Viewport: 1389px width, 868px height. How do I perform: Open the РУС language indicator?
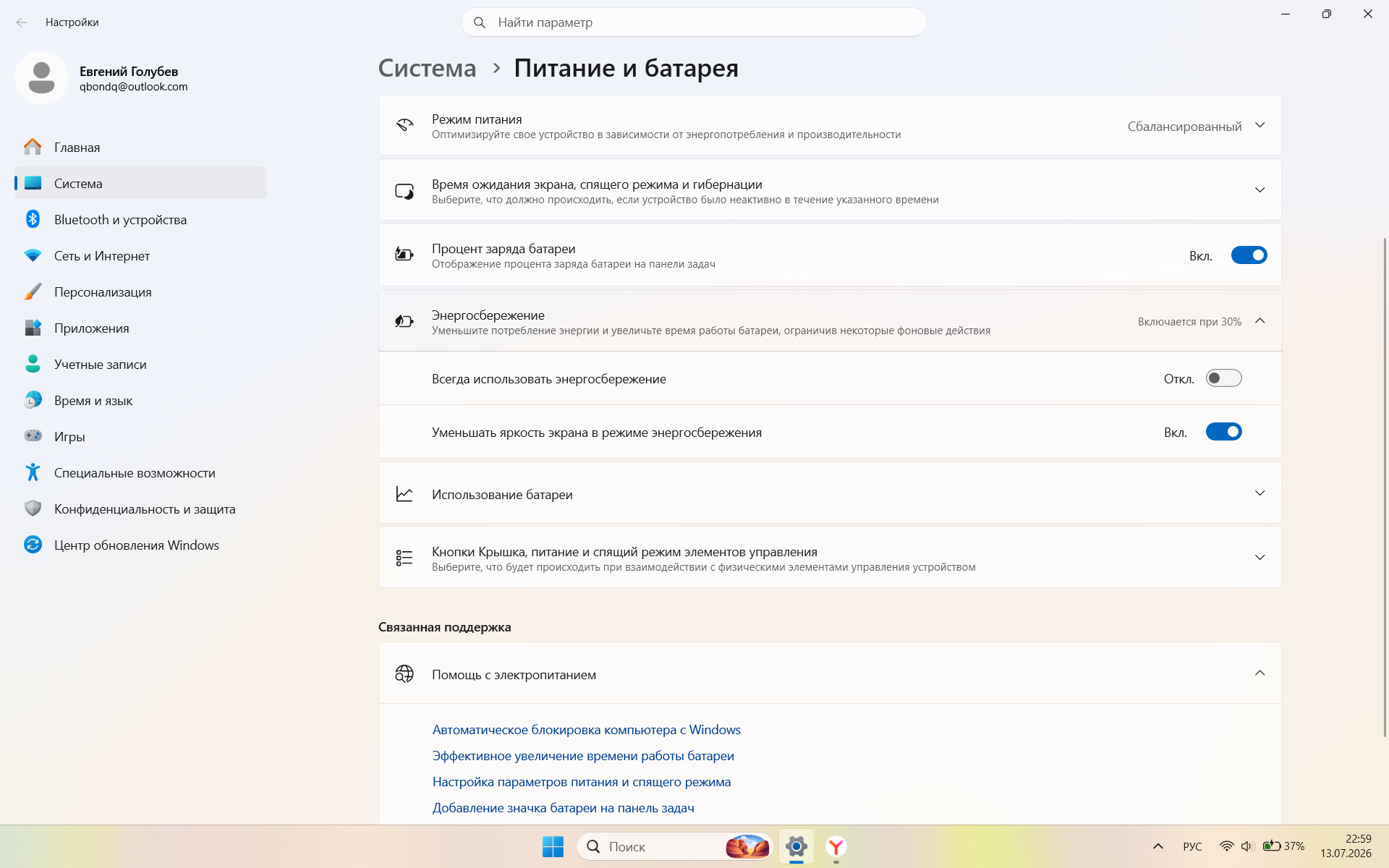(1192, 846)
